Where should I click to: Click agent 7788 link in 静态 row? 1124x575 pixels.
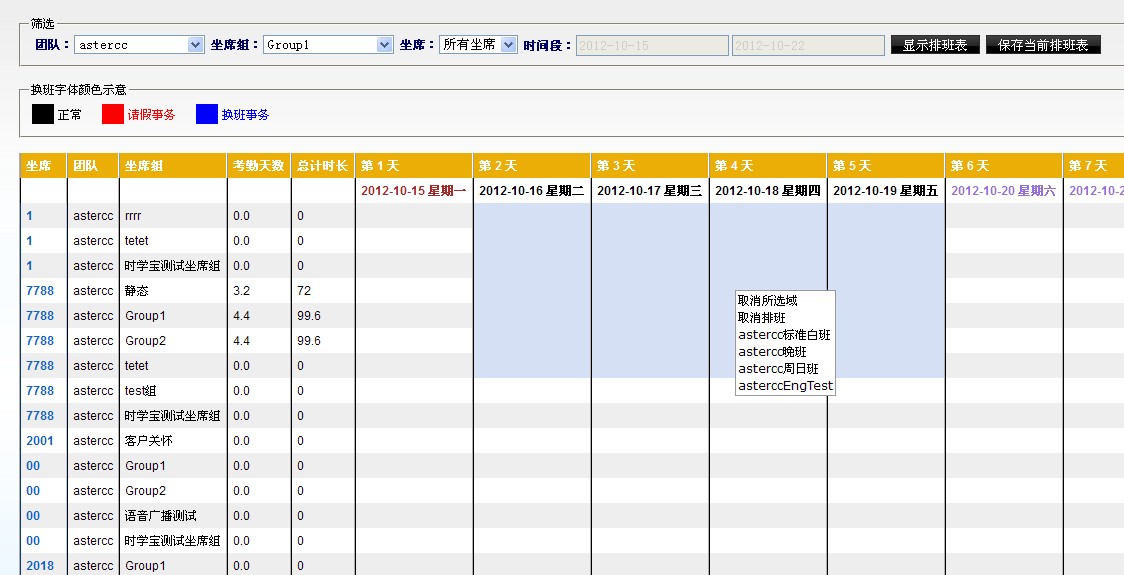40,291
